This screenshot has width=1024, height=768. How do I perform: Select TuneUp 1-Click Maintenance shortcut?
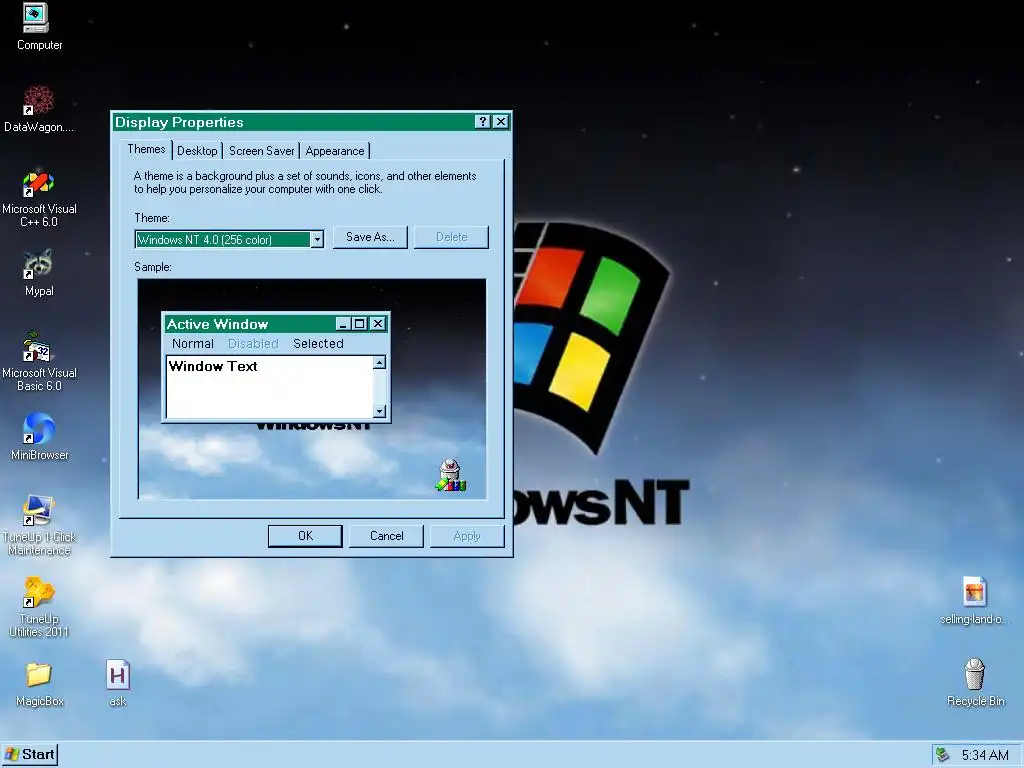(39, 525)
